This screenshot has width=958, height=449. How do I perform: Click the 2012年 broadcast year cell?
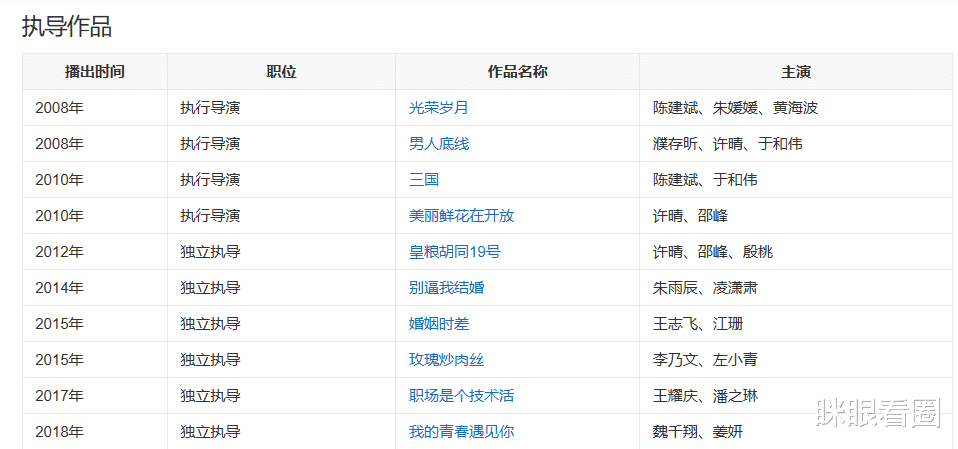[x=59, y=252]
